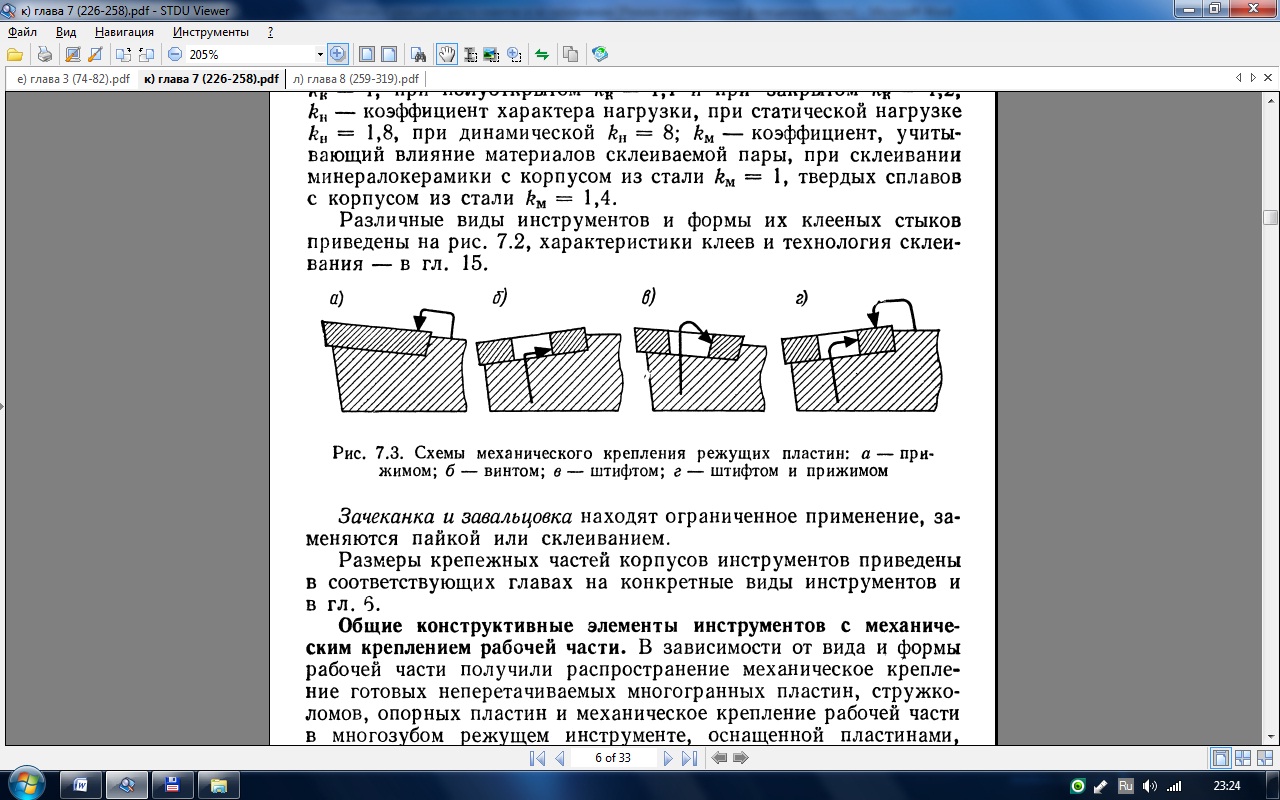Click the green sync arrows icon
This screenshot has width=1280, height=800.
point(542,54)
